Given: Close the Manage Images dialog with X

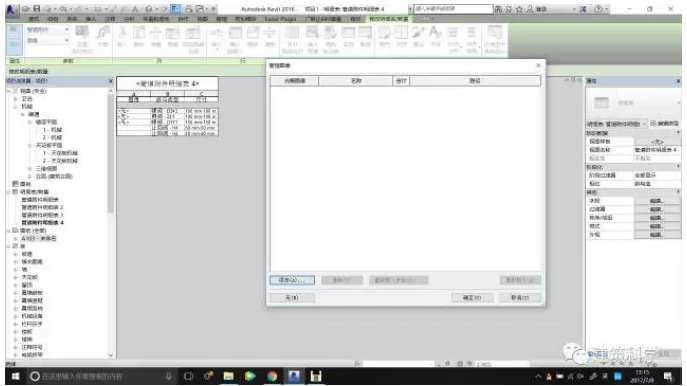Looking at the screenshot, I should (x=538, y=65).
